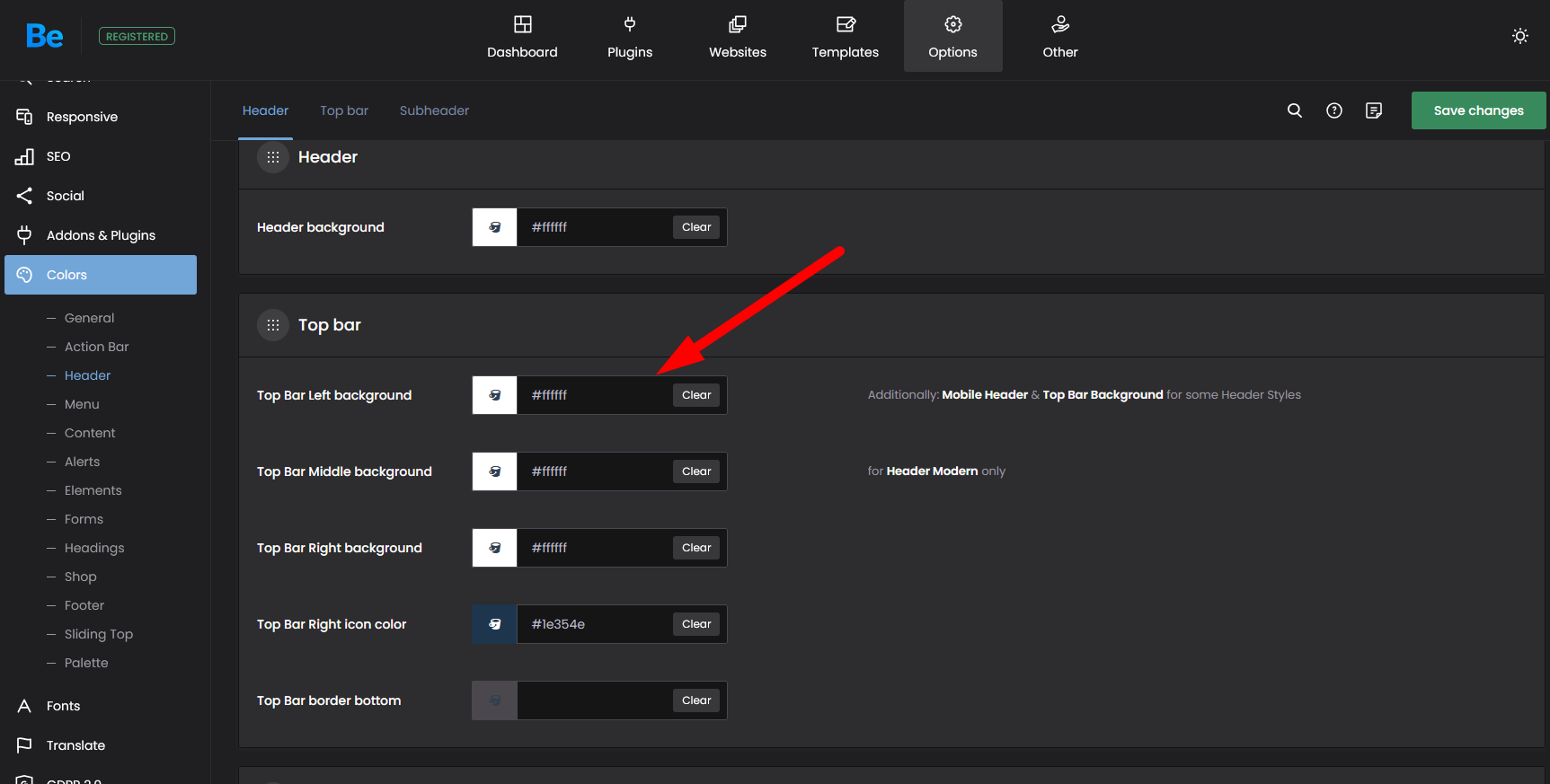Select Footer in the Colors submenu

pyautogui.click(x=84, y=605)
